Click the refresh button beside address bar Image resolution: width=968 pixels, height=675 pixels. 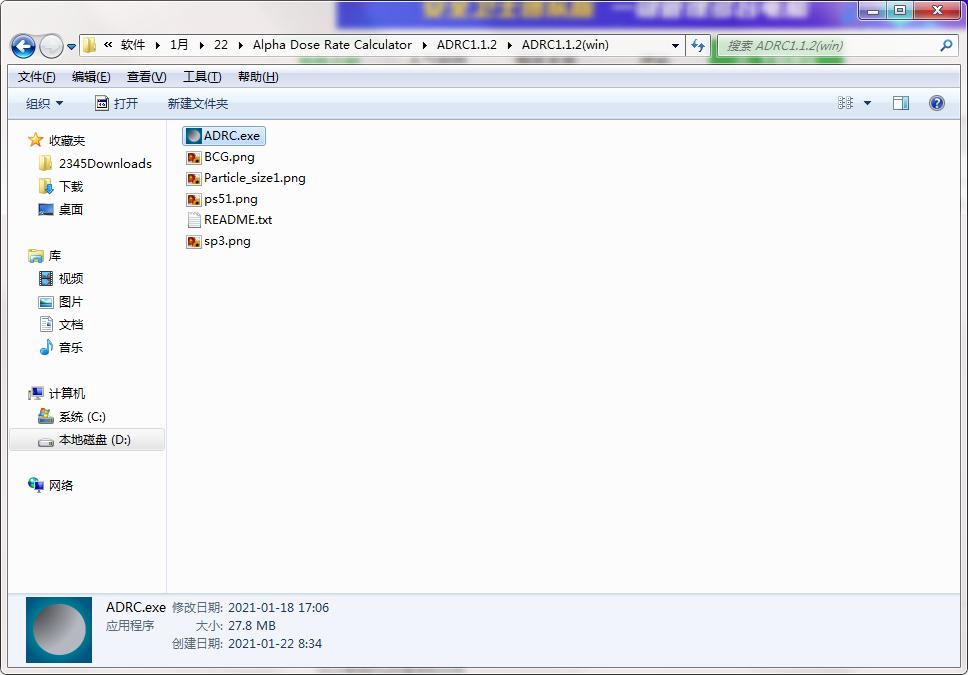[698, 46]
